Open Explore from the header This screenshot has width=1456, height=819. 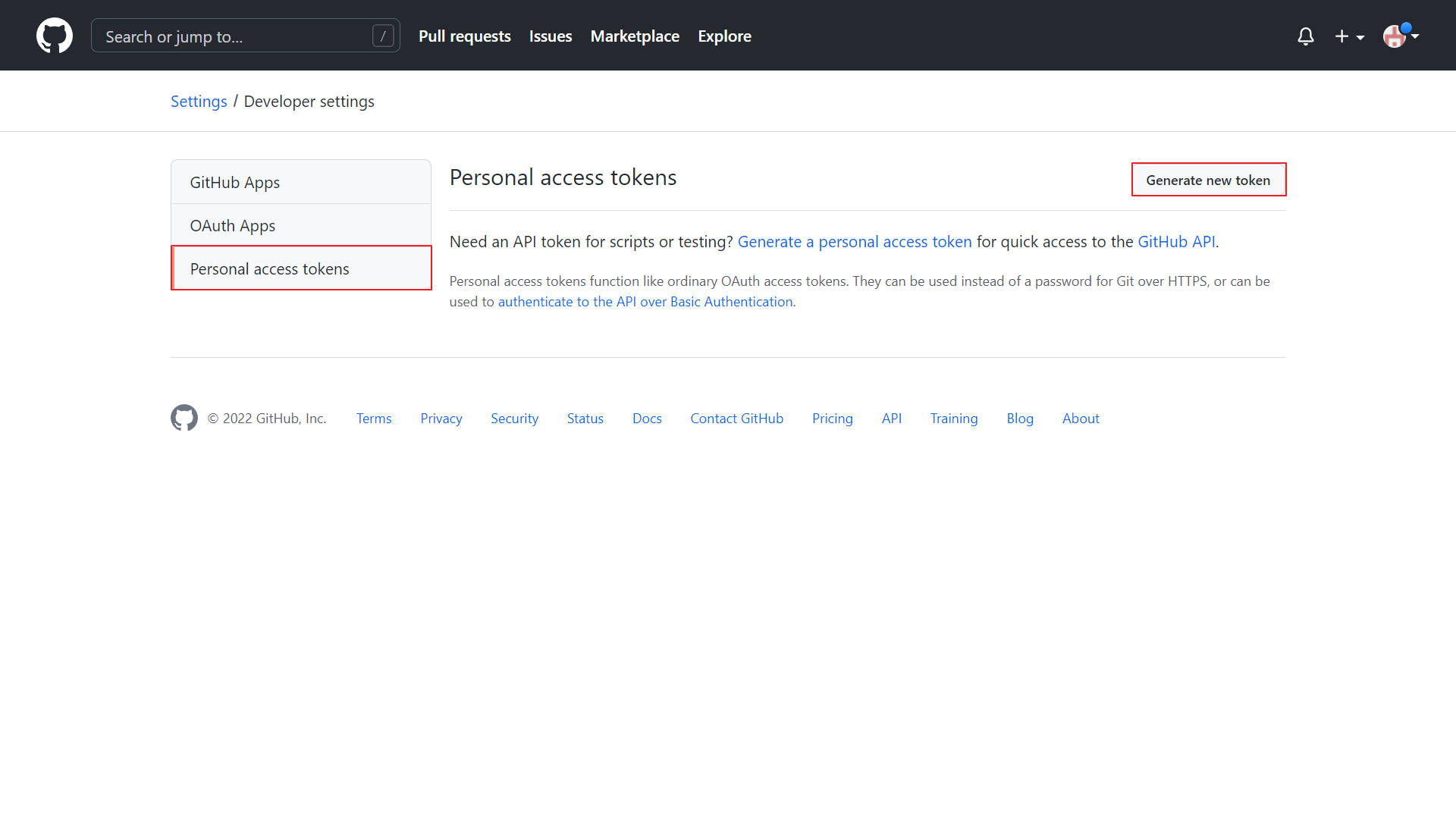pos(724,36)
